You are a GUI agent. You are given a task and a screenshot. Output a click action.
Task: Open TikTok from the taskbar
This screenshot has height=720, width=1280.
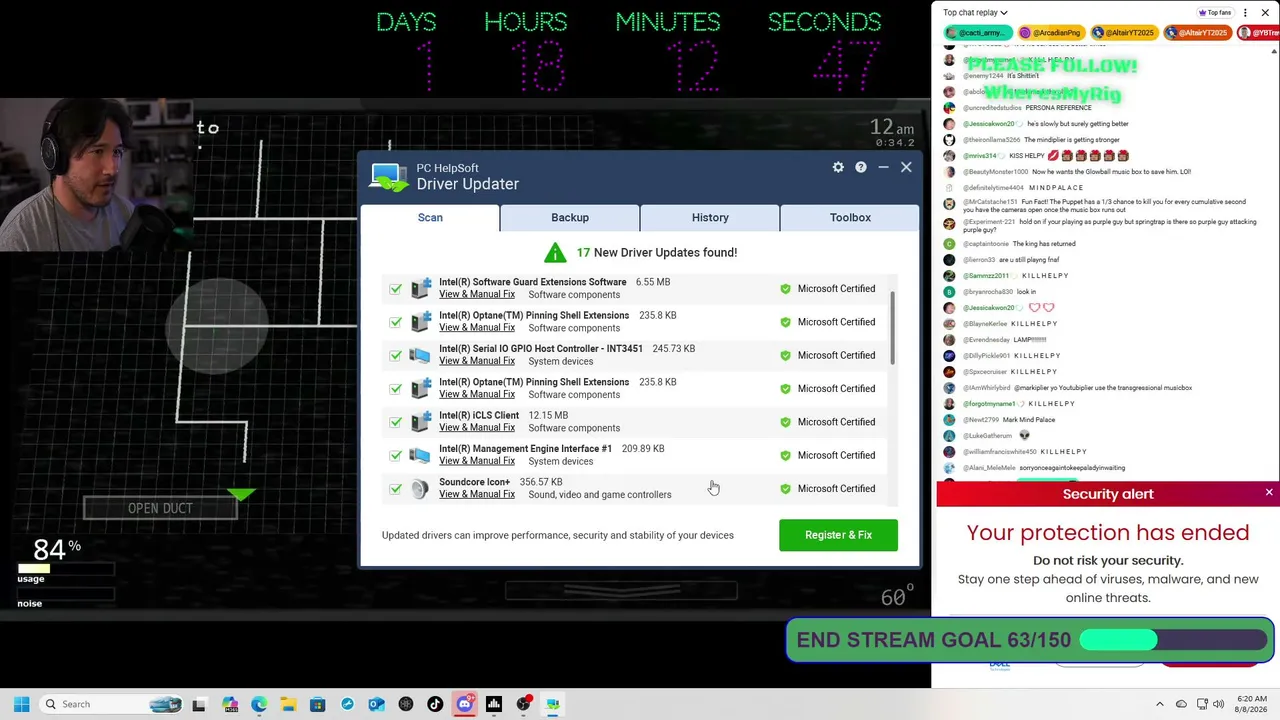coord(435,704)
